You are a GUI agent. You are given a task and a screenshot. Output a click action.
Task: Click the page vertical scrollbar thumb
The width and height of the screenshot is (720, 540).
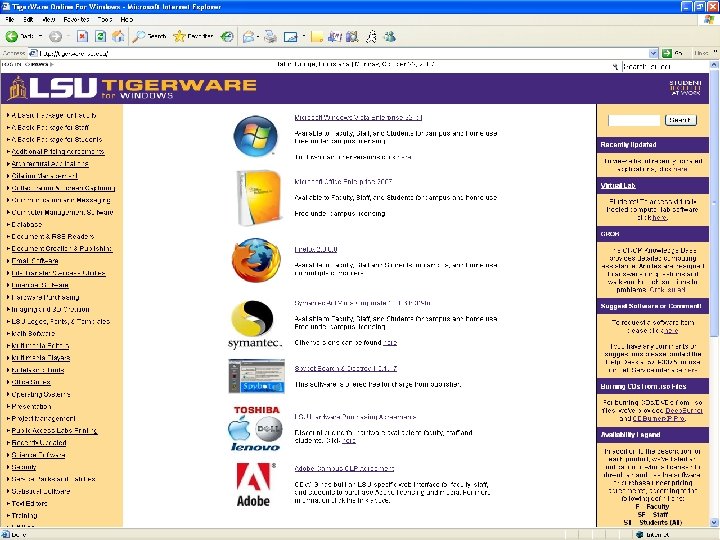[714, 202]
